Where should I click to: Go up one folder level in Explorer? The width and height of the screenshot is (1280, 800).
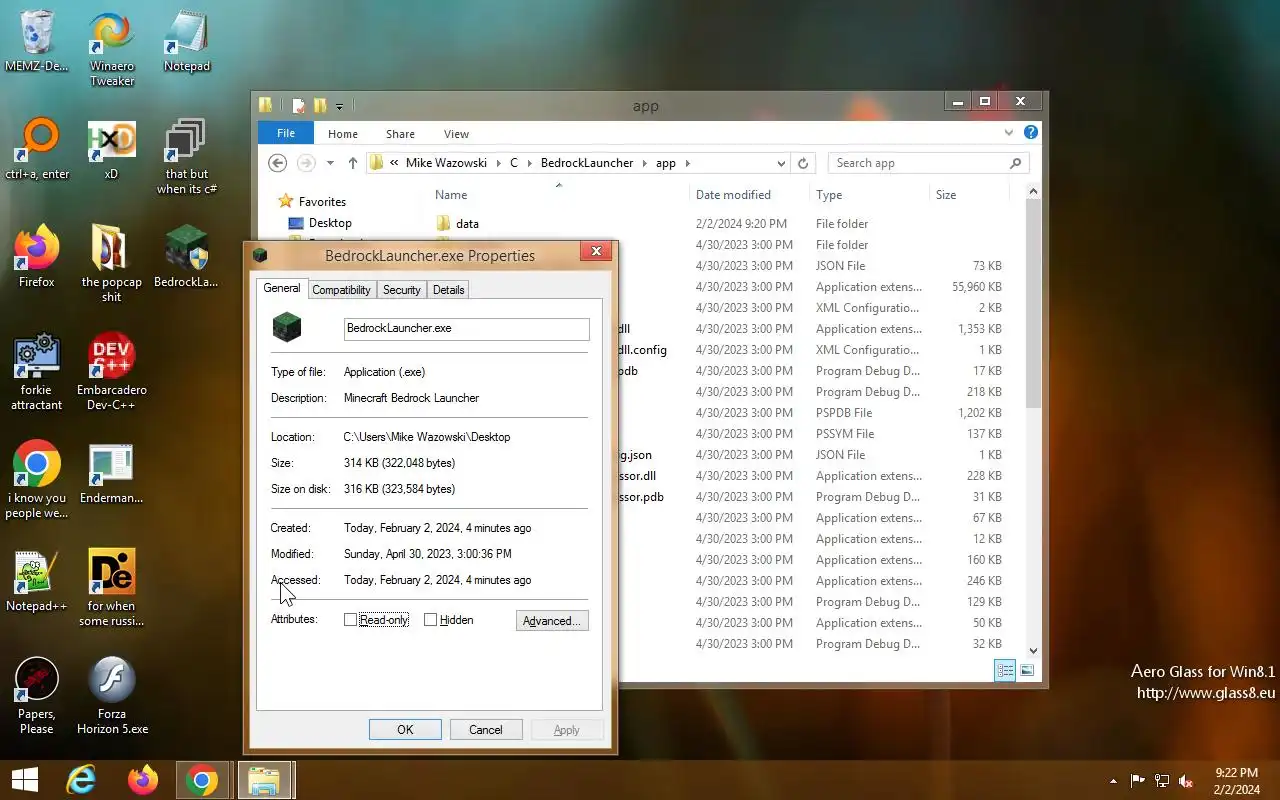[x=353, y=163]
